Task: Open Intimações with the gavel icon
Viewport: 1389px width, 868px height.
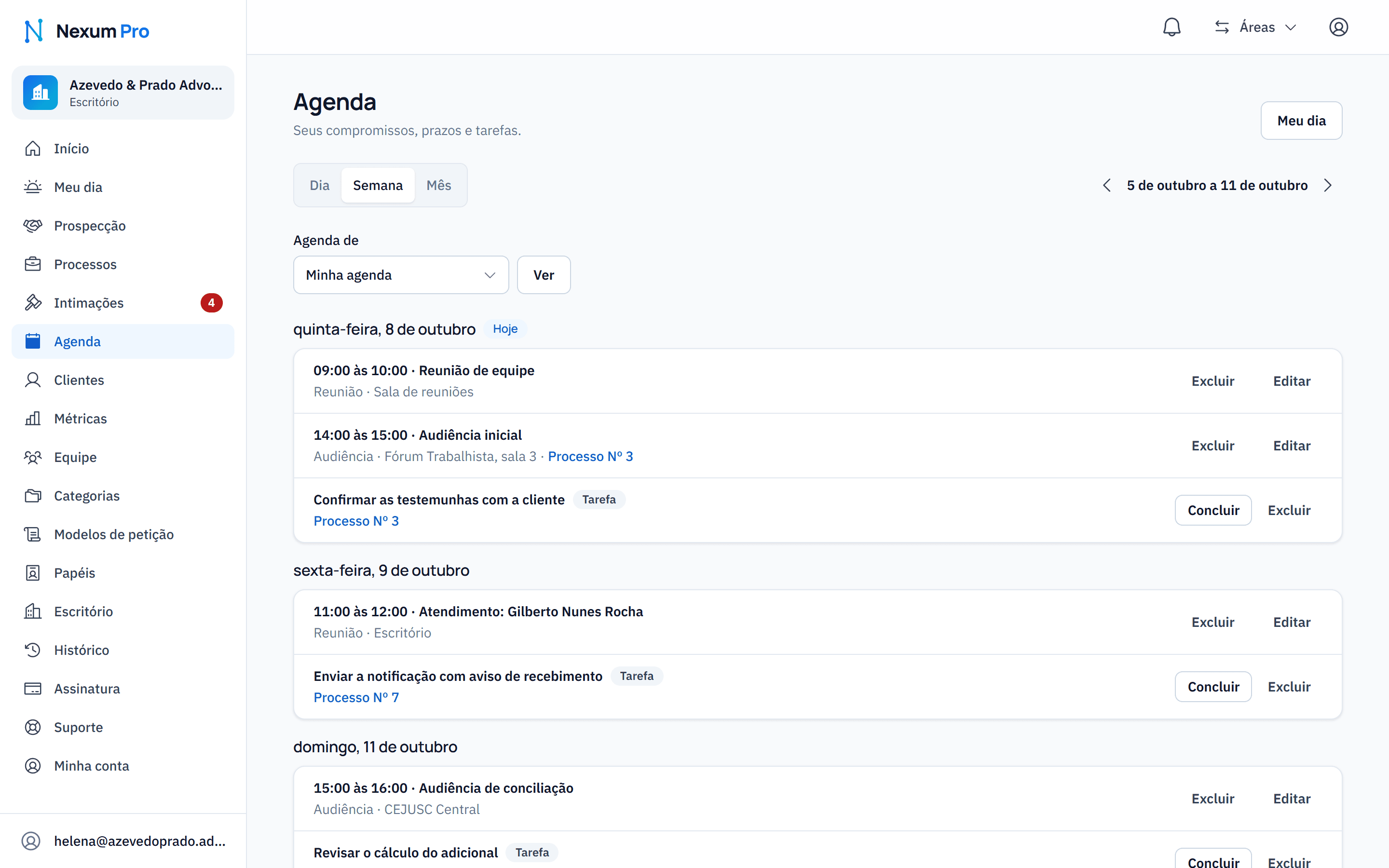Action: tap(33, 302)
